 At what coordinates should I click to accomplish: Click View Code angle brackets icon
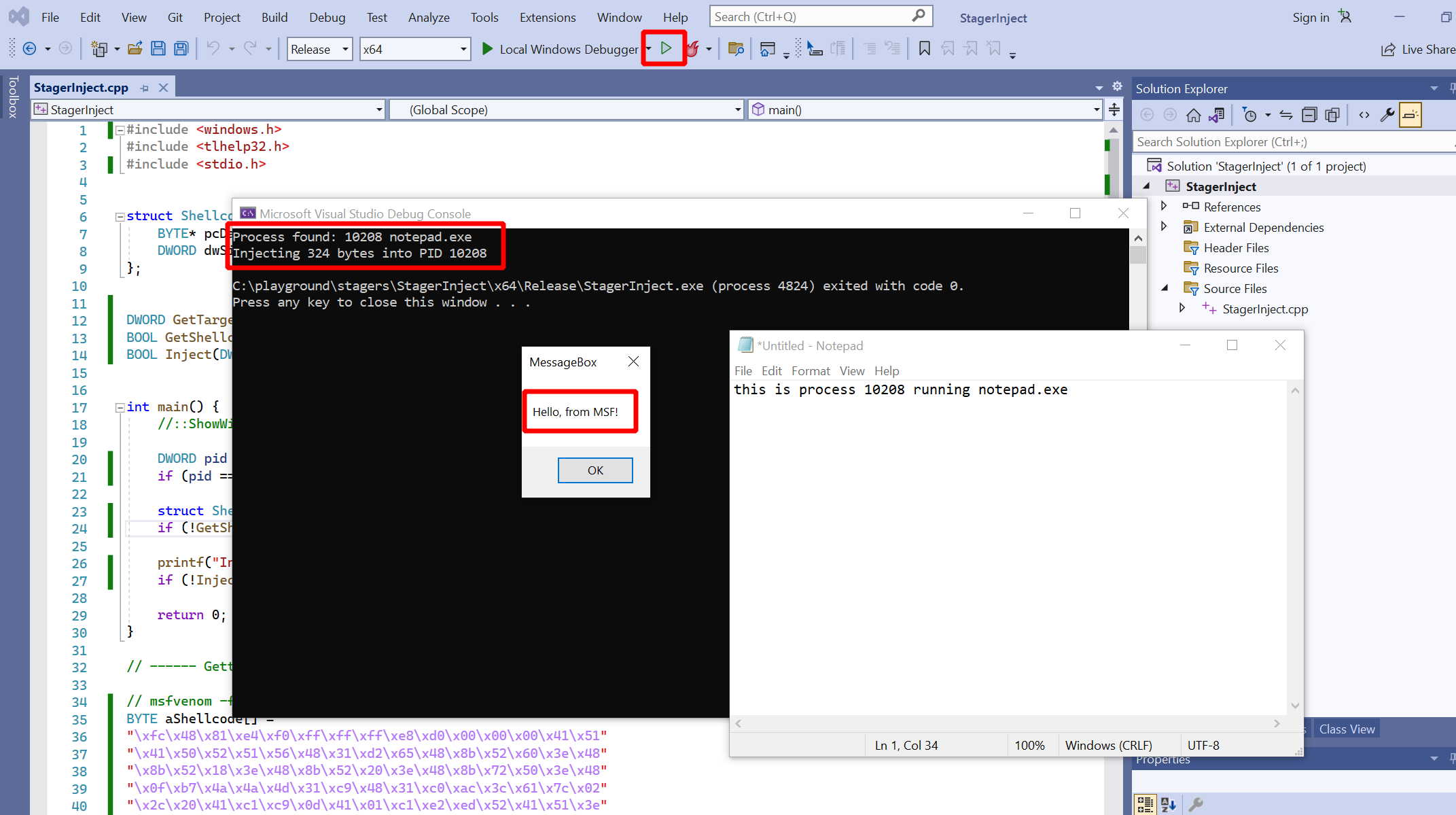tap(1364, 115)
